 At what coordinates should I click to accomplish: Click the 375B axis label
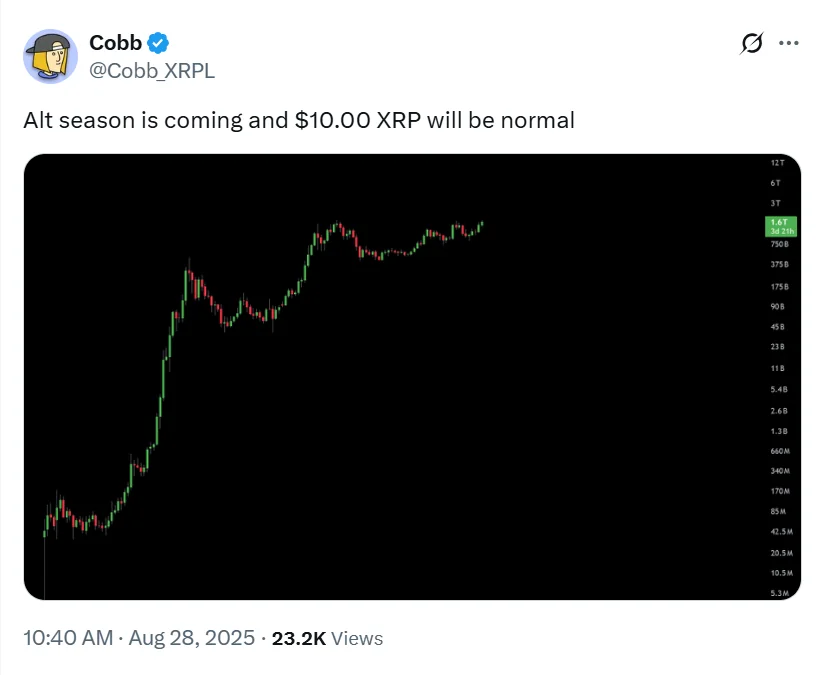779,265
